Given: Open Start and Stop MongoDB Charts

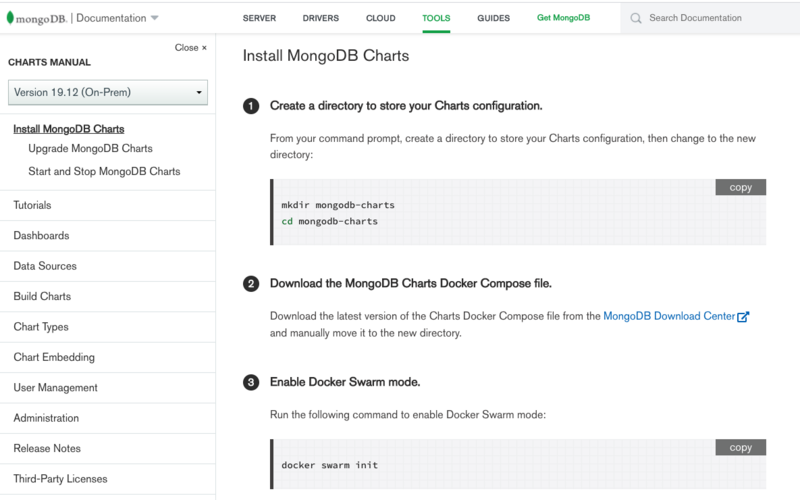Looking at the screenshot, I should click(x=104, y=171).
